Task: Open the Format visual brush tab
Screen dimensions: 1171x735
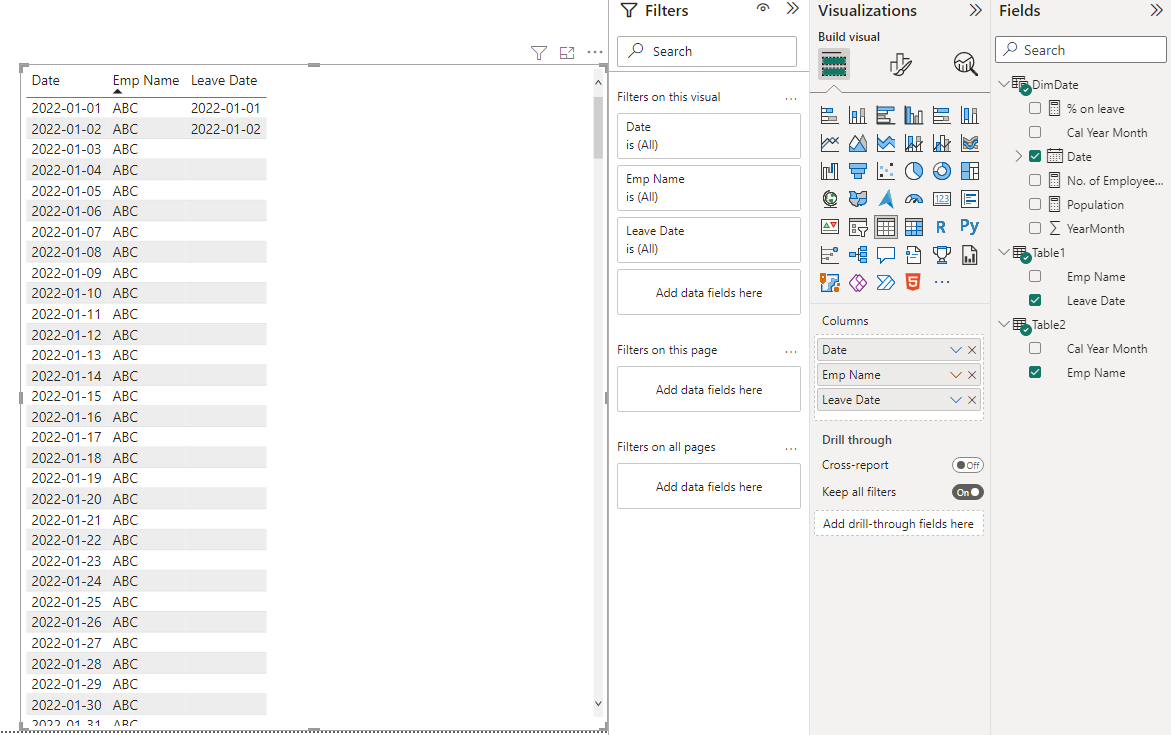Action: coord(900,64)
